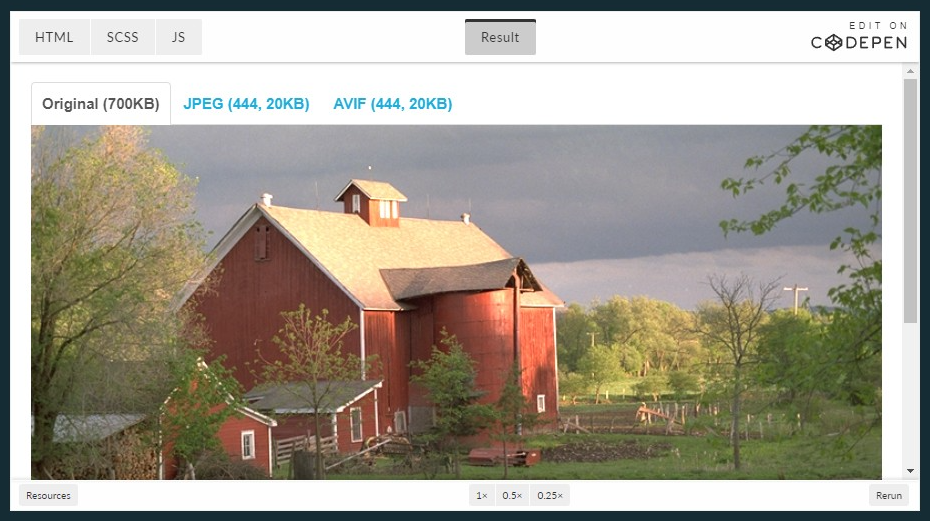Click the Resources button
The width and height of the screenshot is (930, 521).
[48, 495]
